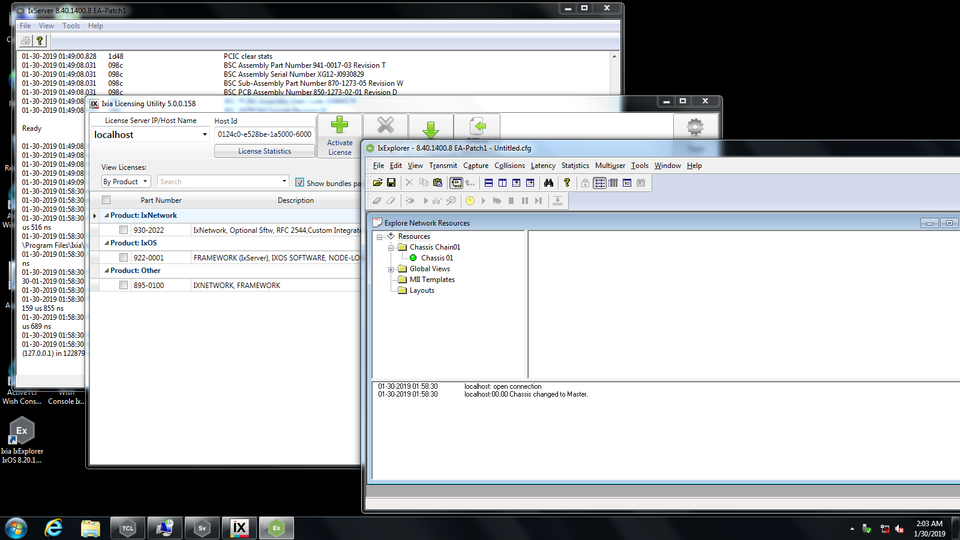960x540 pixels.
Task: Click the yellow question mark help icon
Action: pos(566,183)
